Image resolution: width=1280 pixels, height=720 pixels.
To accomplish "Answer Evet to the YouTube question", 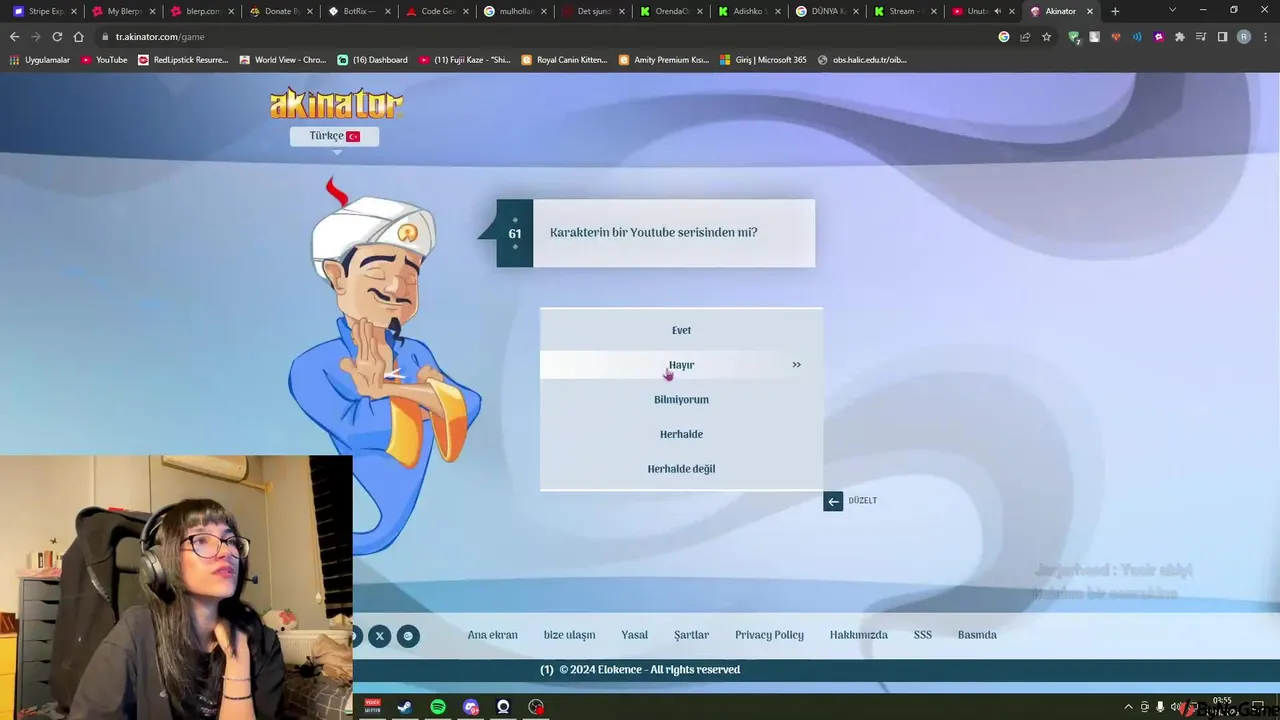I will tap(681, 330).
